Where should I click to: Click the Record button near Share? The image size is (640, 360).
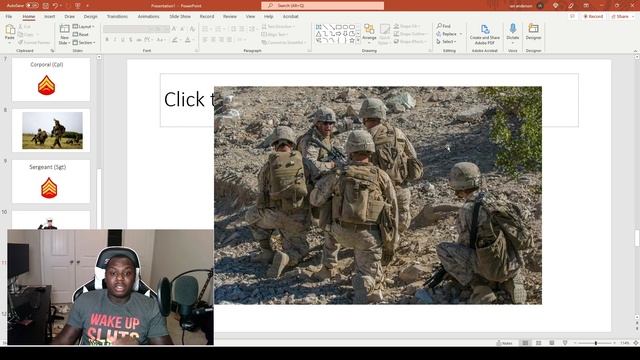click(593, 16)
